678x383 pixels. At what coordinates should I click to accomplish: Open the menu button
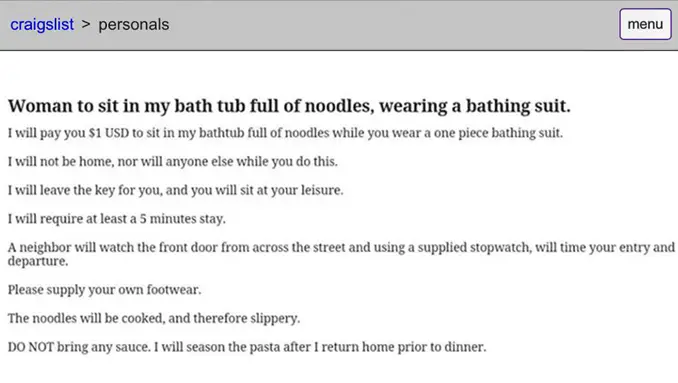[x=645, y=24]
